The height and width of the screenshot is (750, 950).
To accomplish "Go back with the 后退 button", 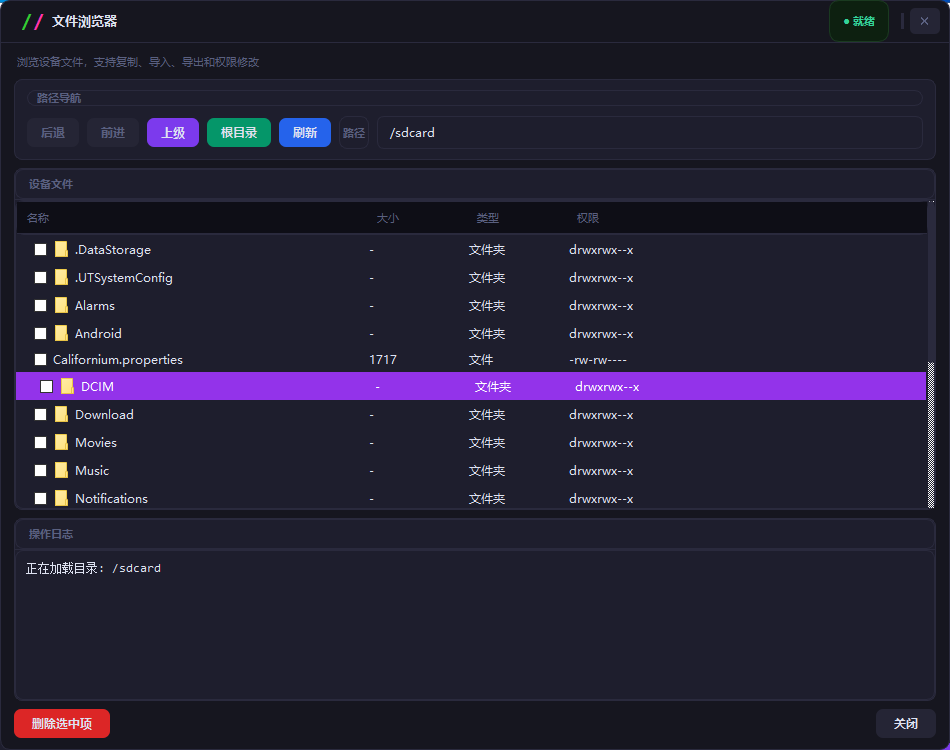I will (53, 133).
